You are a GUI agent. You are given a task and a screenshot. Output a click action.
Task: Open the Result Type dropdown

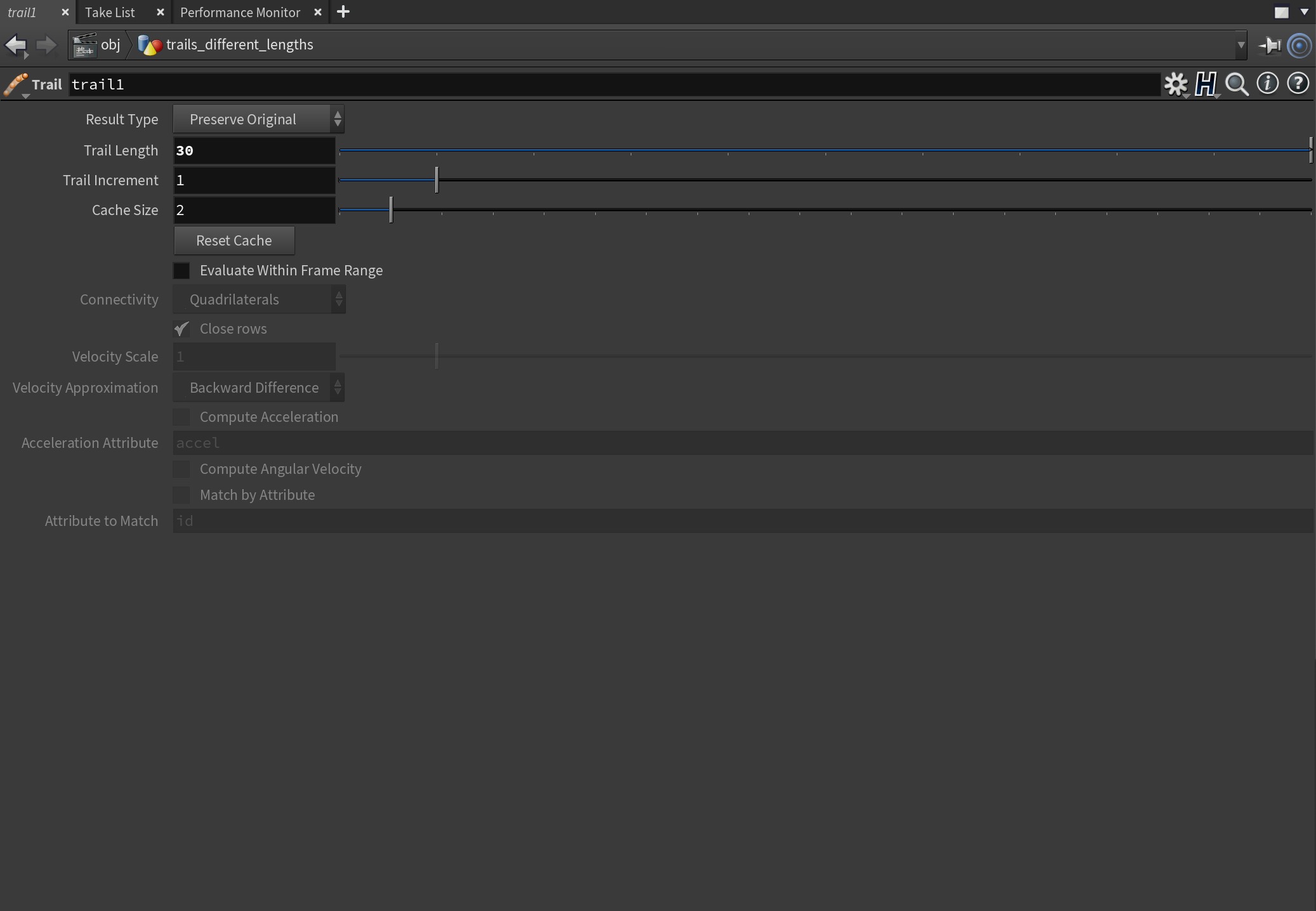click(258, 119)
